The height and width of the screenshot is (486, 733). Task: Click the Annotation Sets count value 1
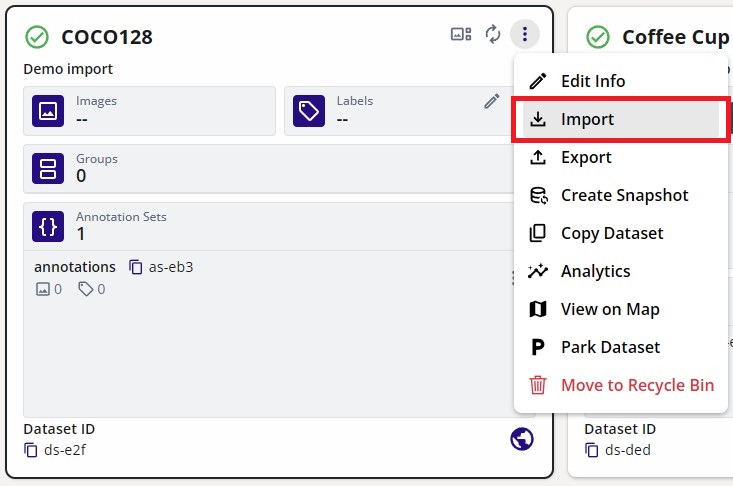click(81, 234)
